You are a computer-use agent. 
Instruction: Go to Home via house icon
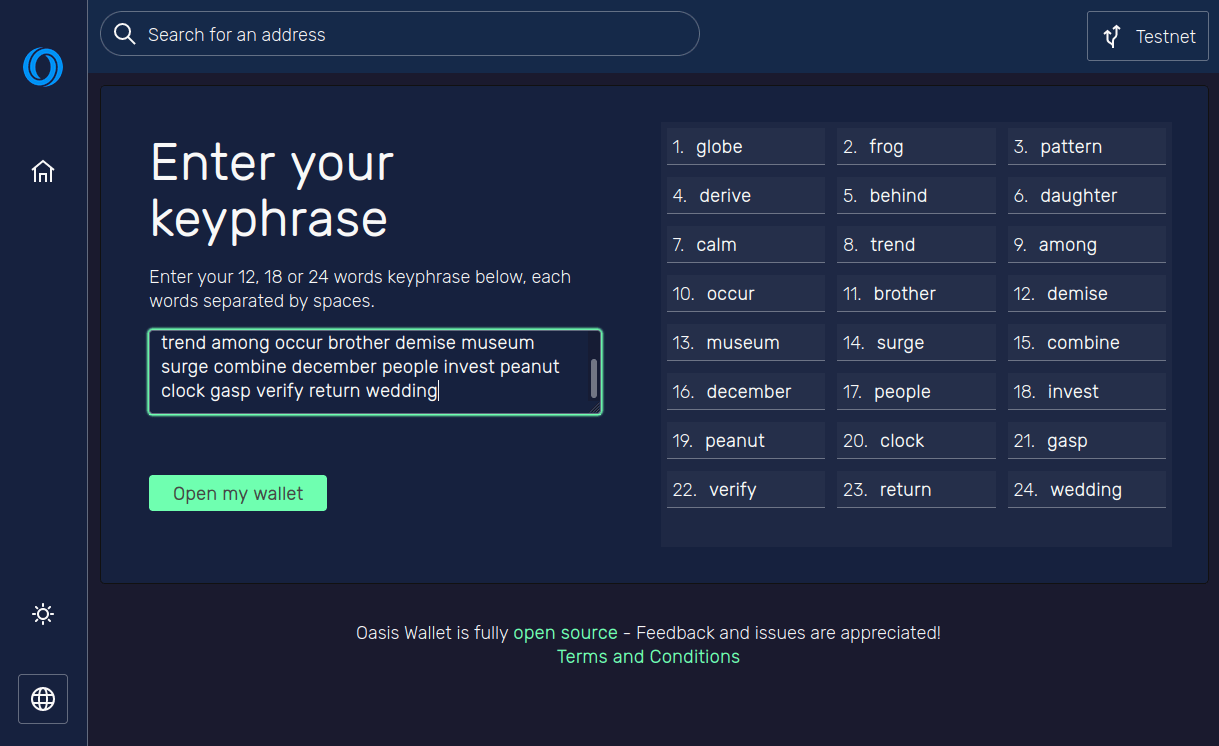43,171
